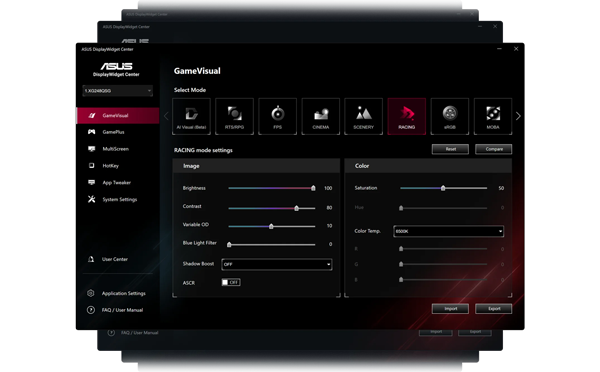The image size is (600, 372).
Task: Toggle the ASCR switch
Action: 231,282
